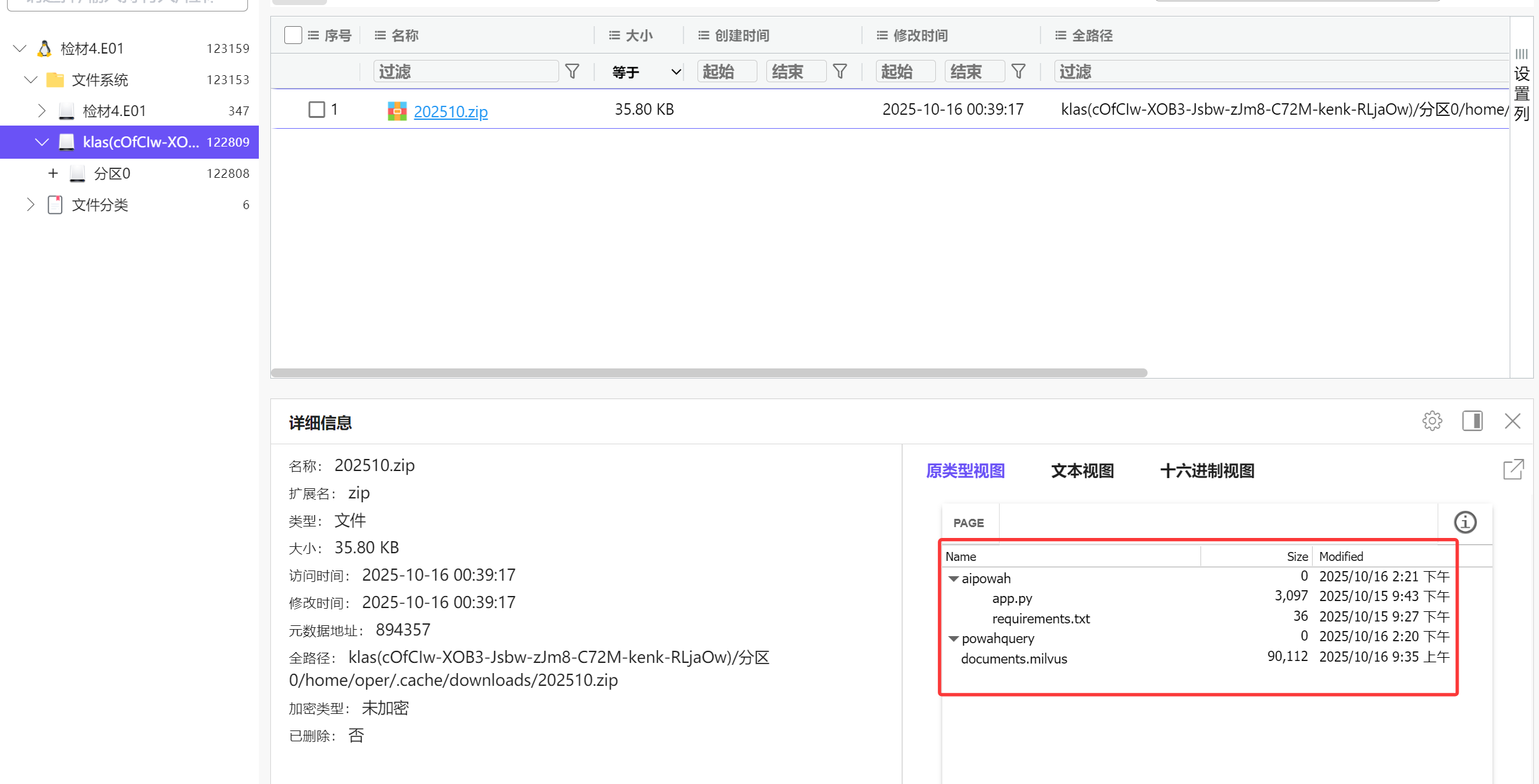Switch to the 文本视图 tab
1539x784 pixels.
point(1082,471)
